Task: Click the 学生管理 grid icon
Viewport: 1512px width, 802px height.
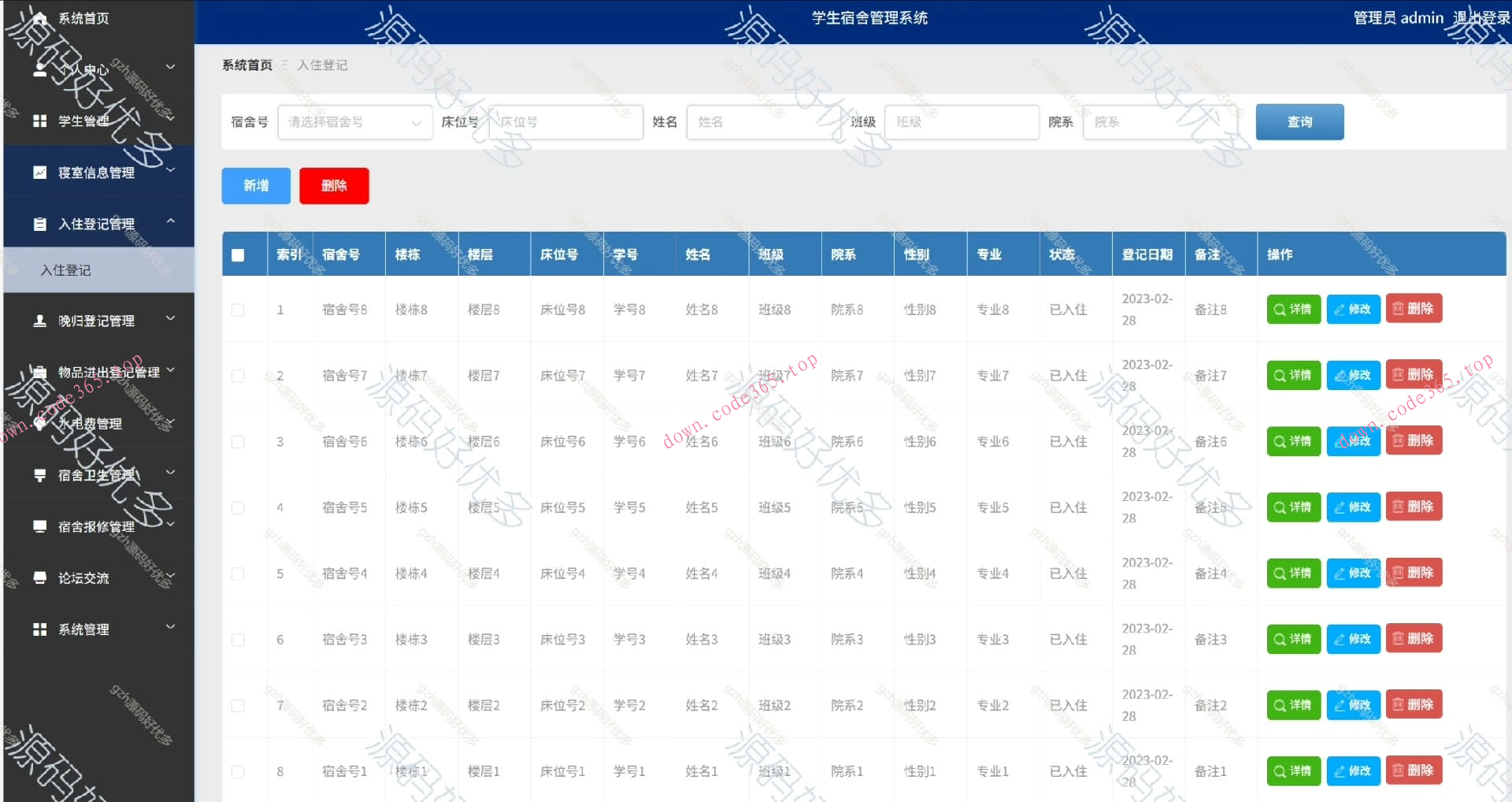Action: [41, 120]
